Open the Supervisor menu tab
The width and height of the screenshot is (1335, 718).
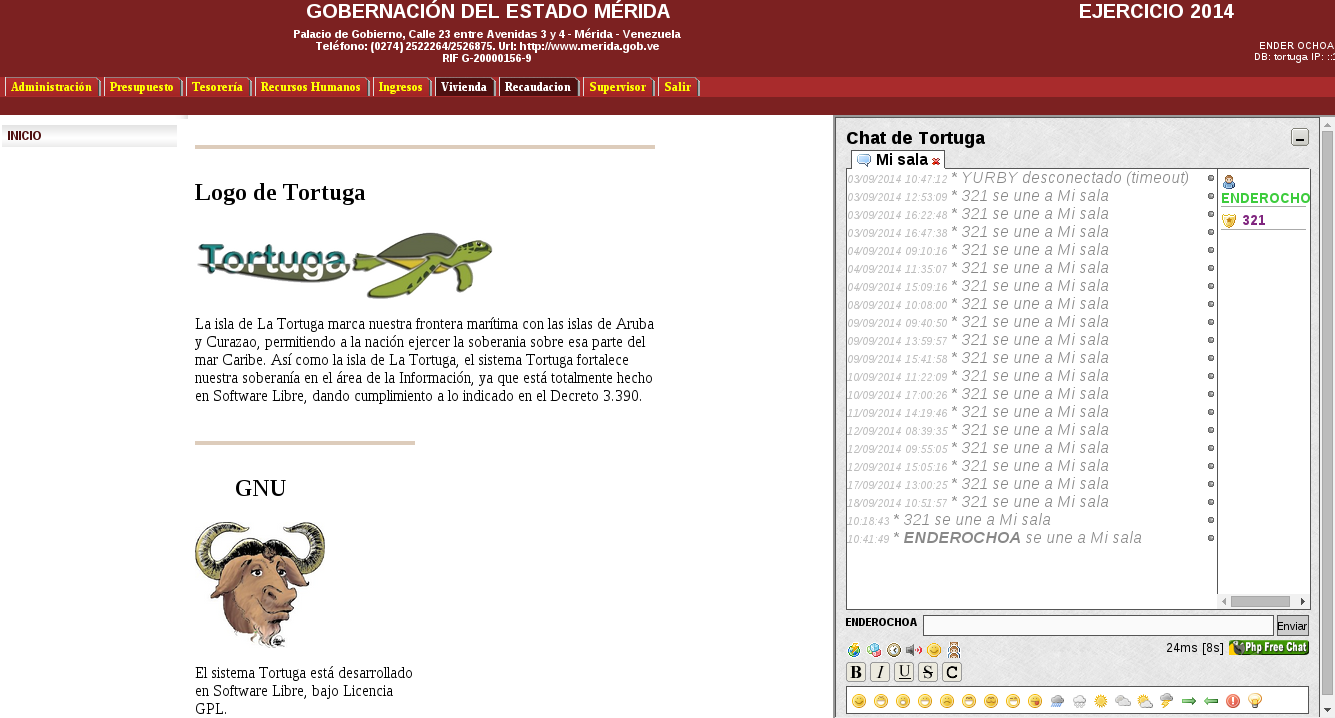pyautogui.click(x=618, y=87)
